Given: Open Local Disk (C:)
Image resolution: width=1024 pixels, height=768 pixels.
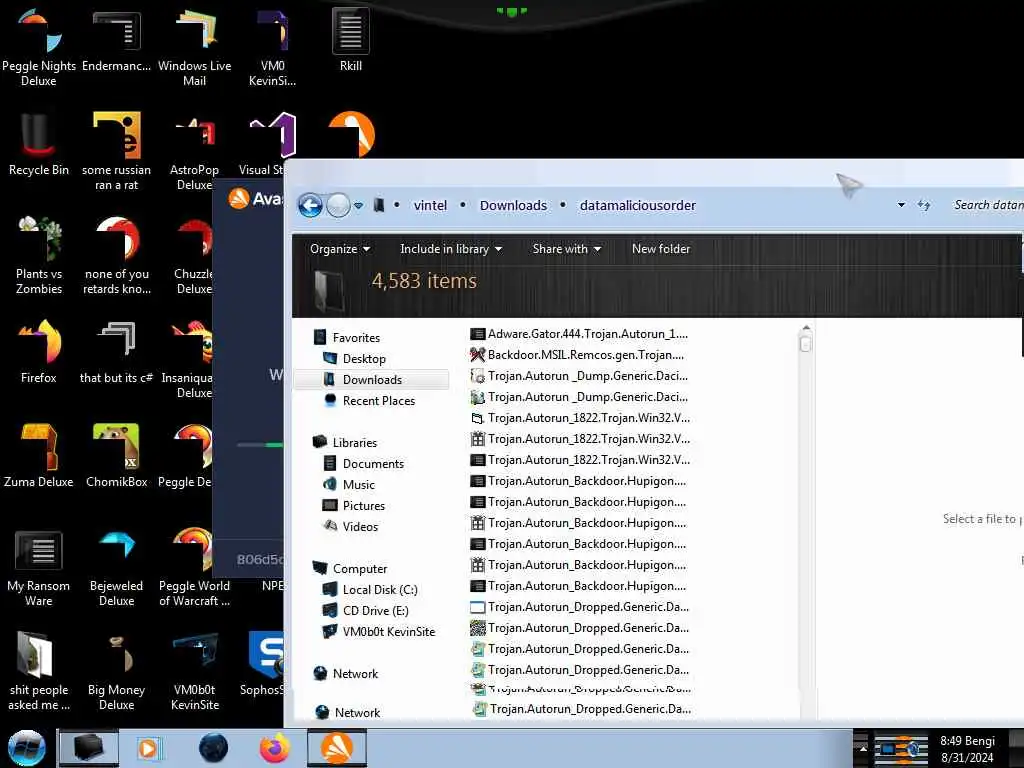Looking at the screenshot, I should pos(379,590).
